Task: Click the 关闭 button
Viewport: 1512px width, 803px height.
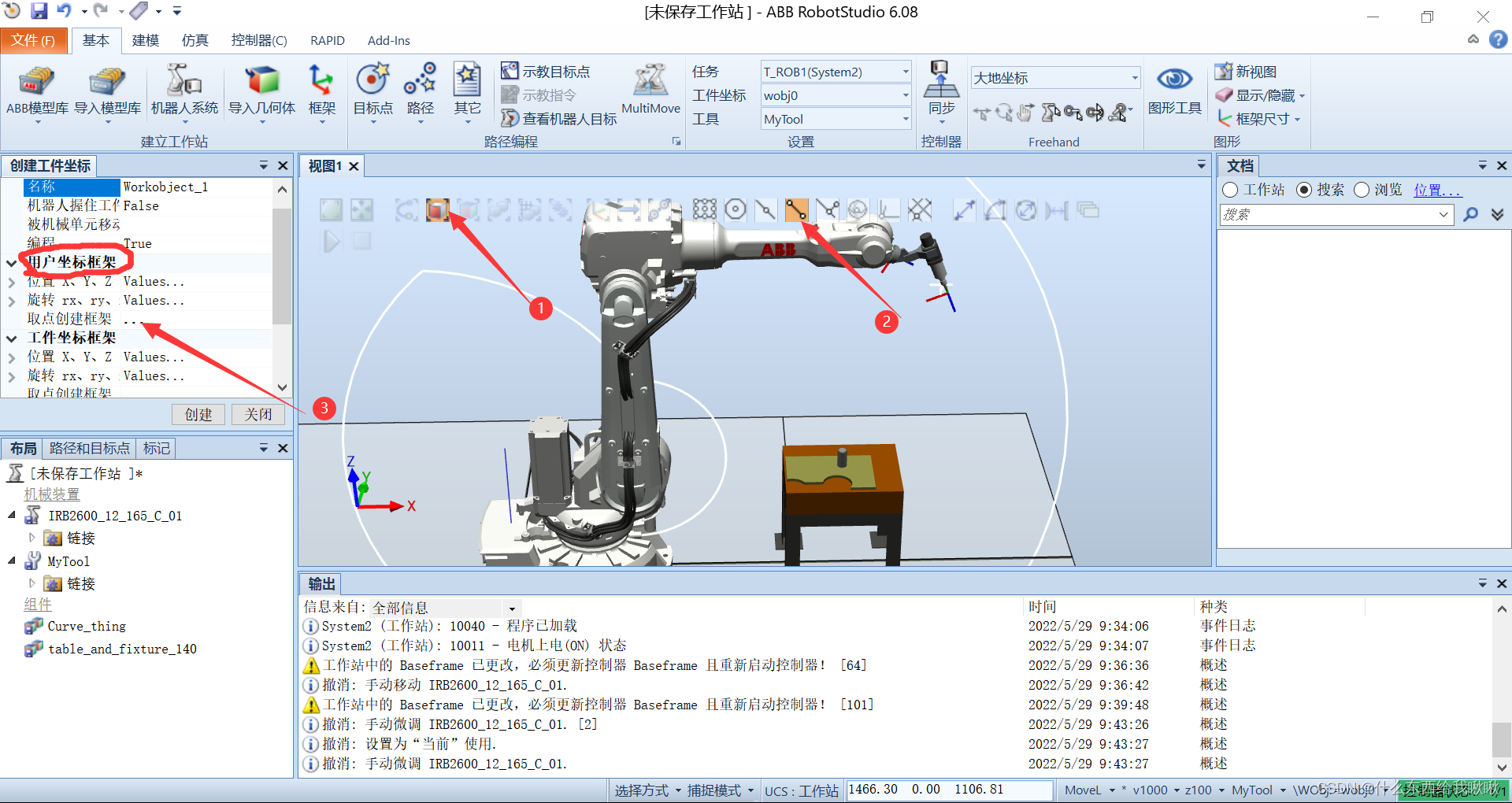Action: (x=258, y=414)
